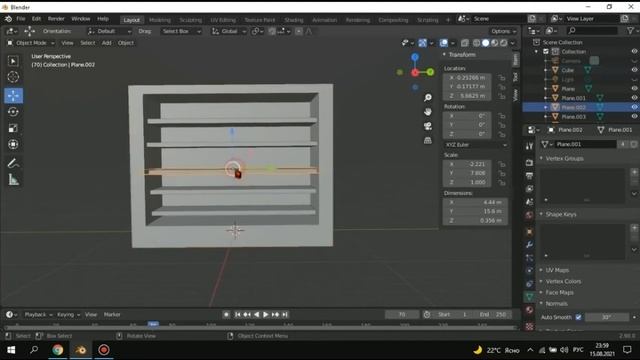The height and width of the screenshot is (360, 640).
Task: Click the timeline playhead marker
Action: [153, 324]
